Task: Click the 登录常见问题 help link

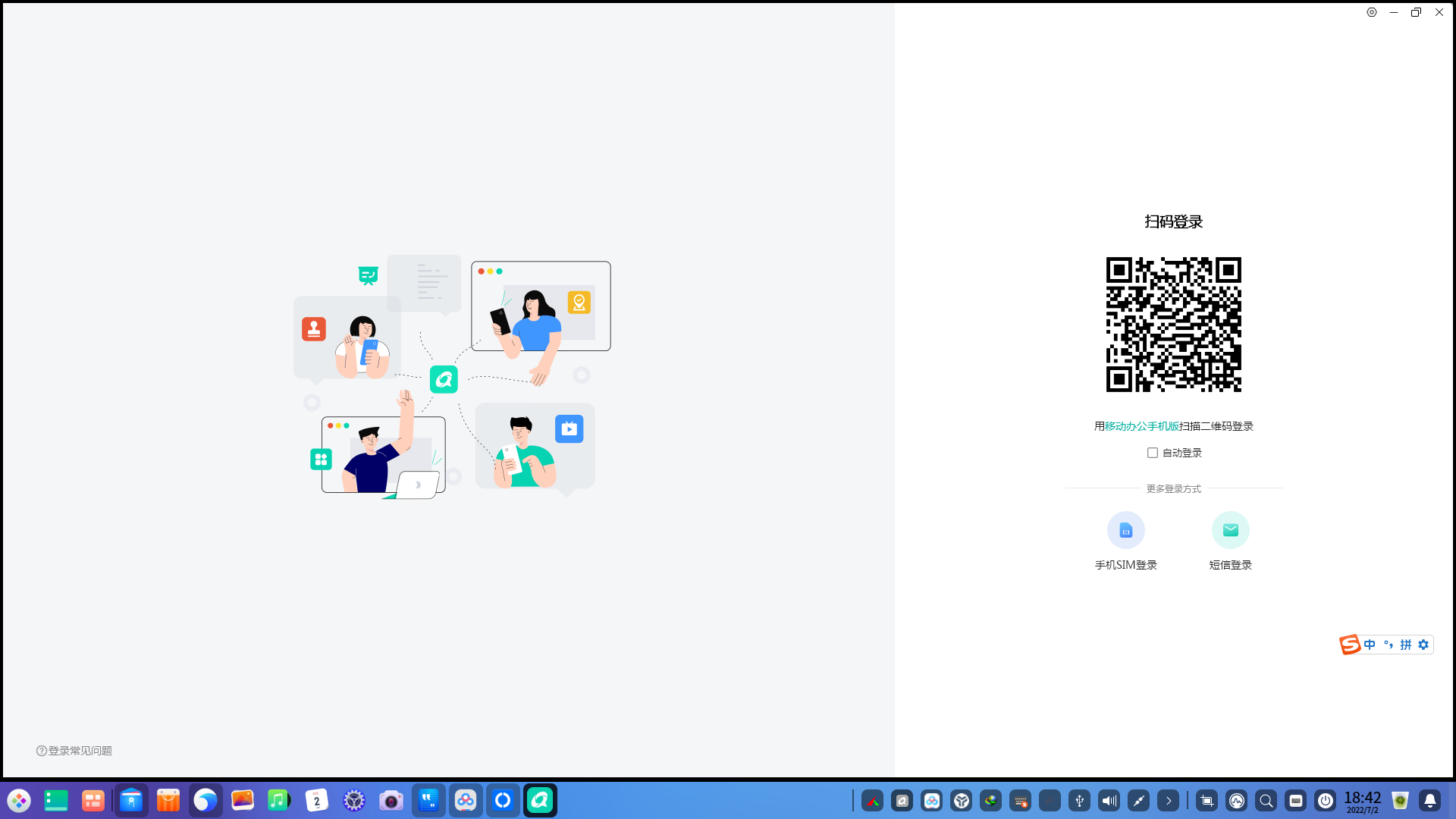Action: coord(74,751)
